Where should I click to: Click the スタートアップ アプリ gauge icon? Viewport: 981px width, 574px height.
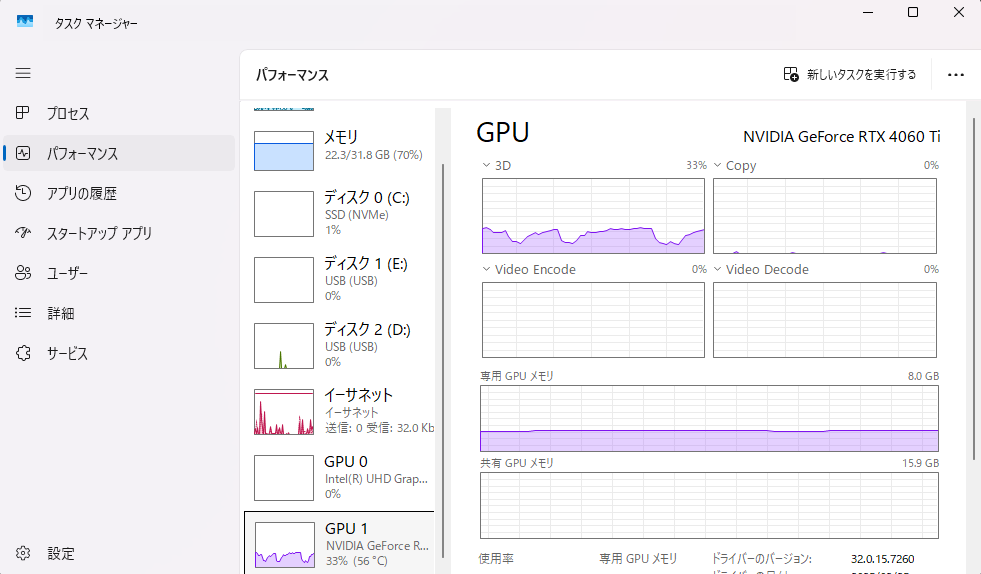coord(24,234)
